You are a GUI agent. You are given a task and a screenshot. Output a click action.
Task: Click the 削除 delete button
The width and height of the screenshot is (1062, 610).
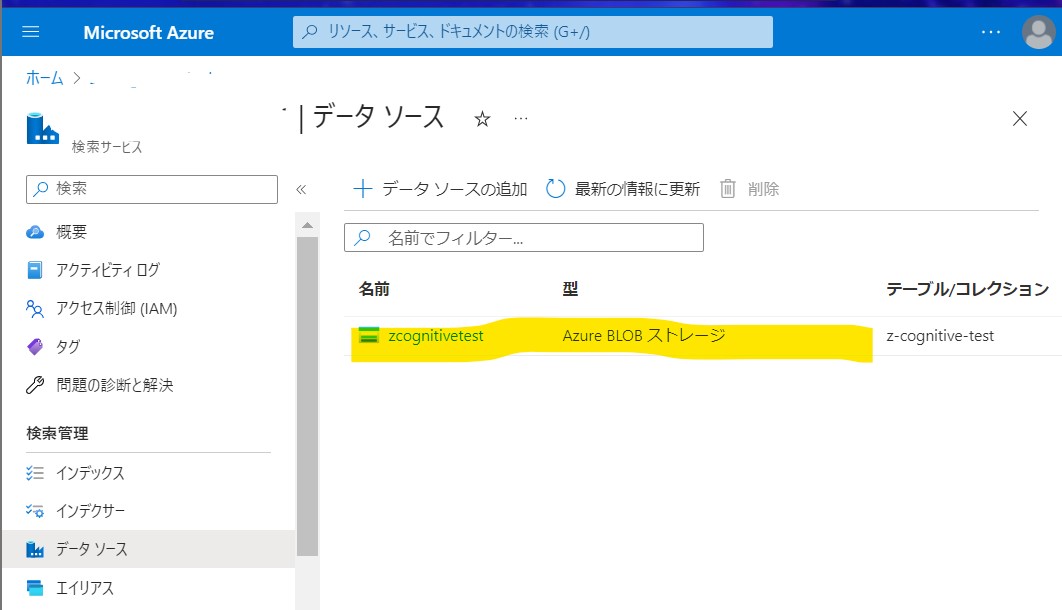click(x=749, y=189)
